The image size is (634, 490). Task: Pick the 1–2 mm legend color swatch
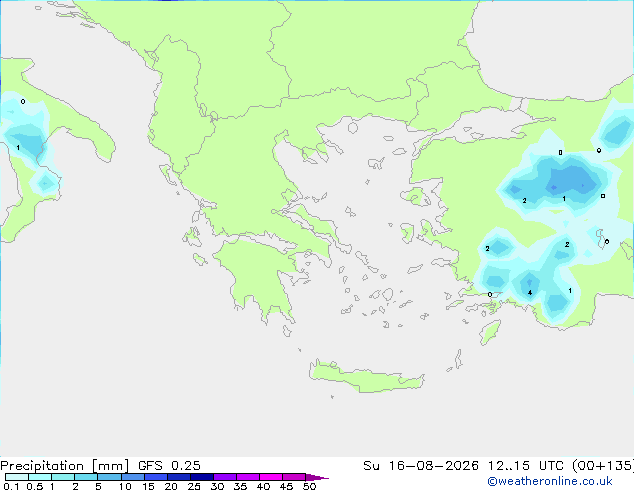(63, 477)
